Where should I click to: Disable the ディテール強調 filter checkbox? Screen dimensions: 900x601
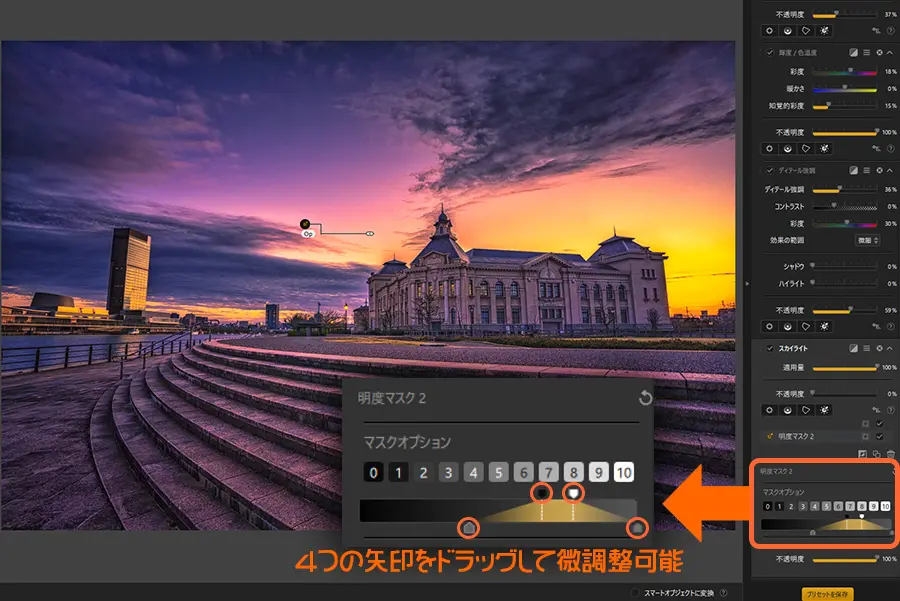click(770, 170)
